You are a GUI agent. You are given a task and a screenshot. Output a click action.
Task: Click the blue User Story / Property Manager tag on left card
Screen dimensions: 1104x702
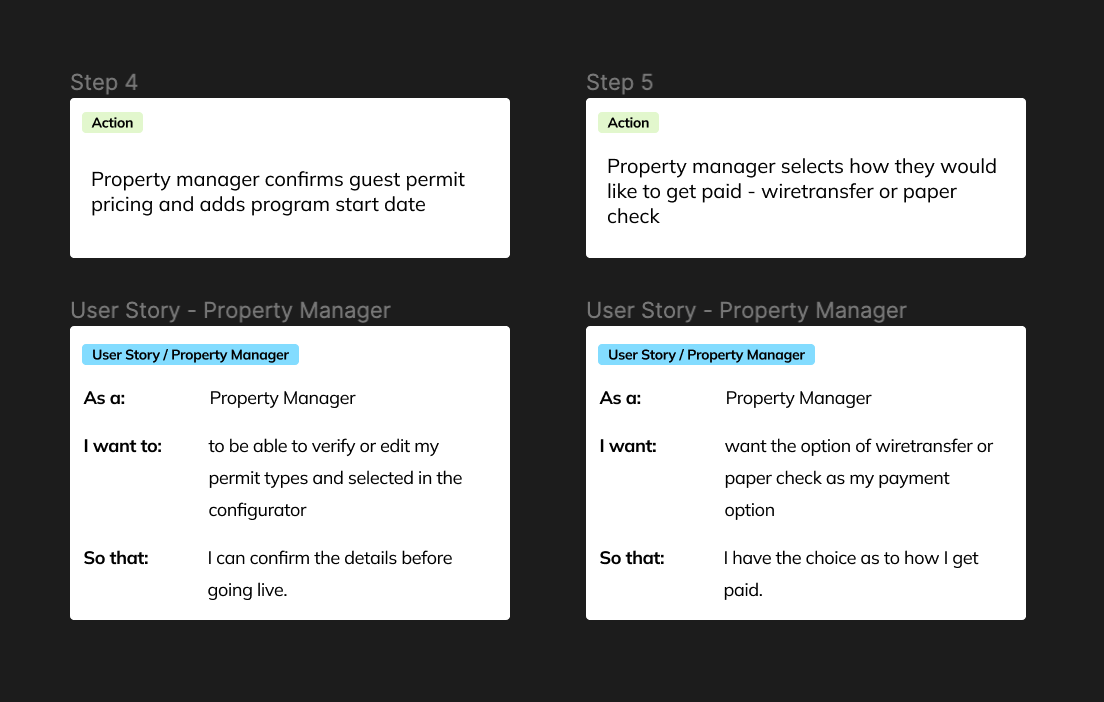pyautogui.click(x=190, y=355)
